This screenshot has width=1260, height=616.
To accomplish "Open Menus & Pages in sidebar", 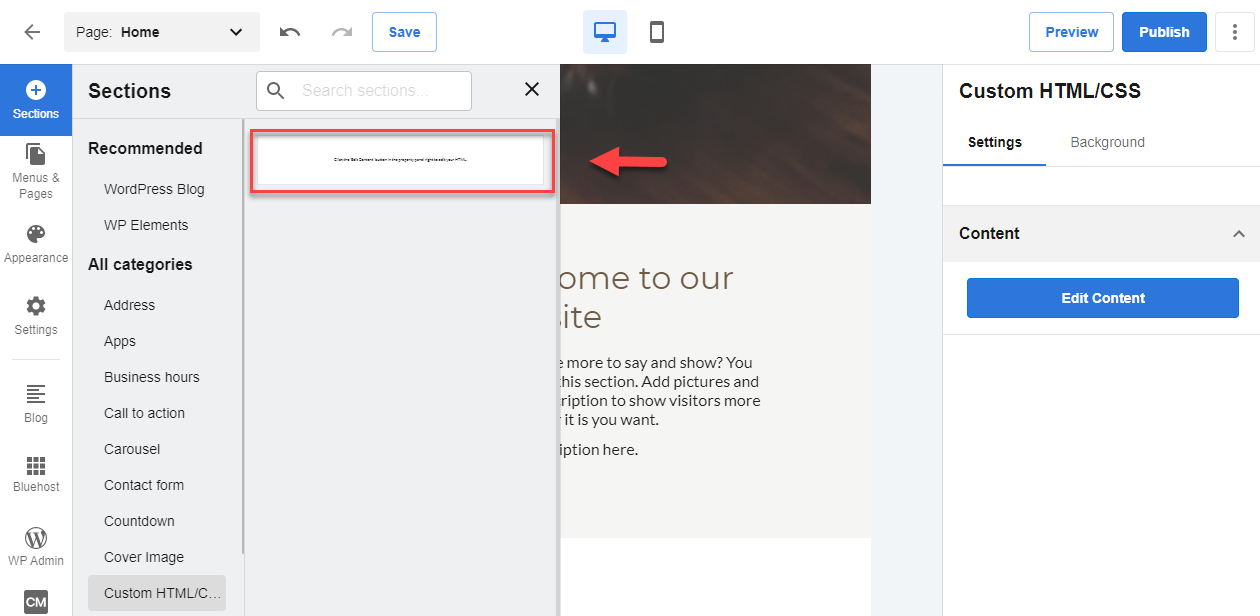I will click(36, 170).
